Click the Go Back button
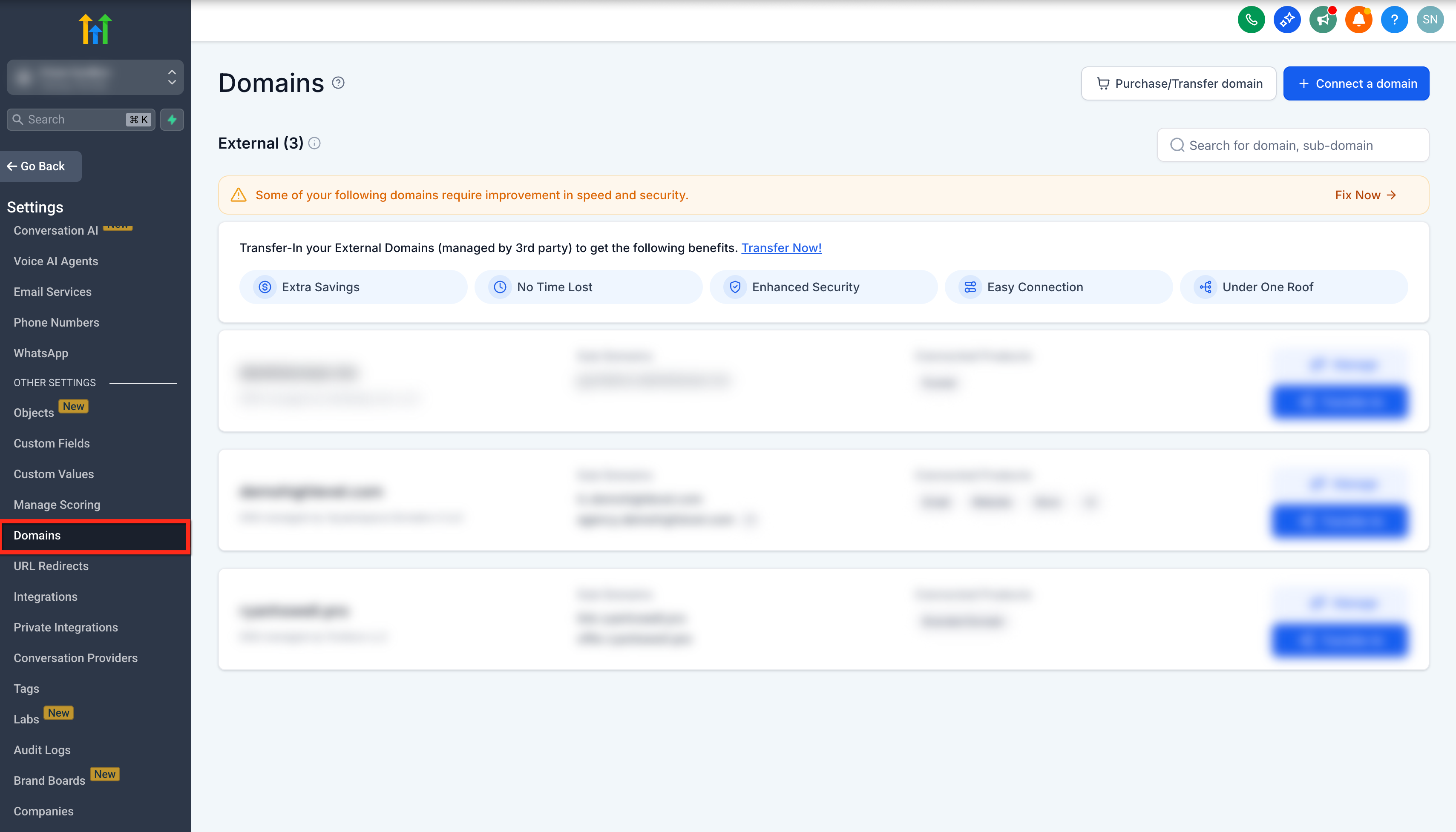1456x832 pixels. (x=40, y=166)
